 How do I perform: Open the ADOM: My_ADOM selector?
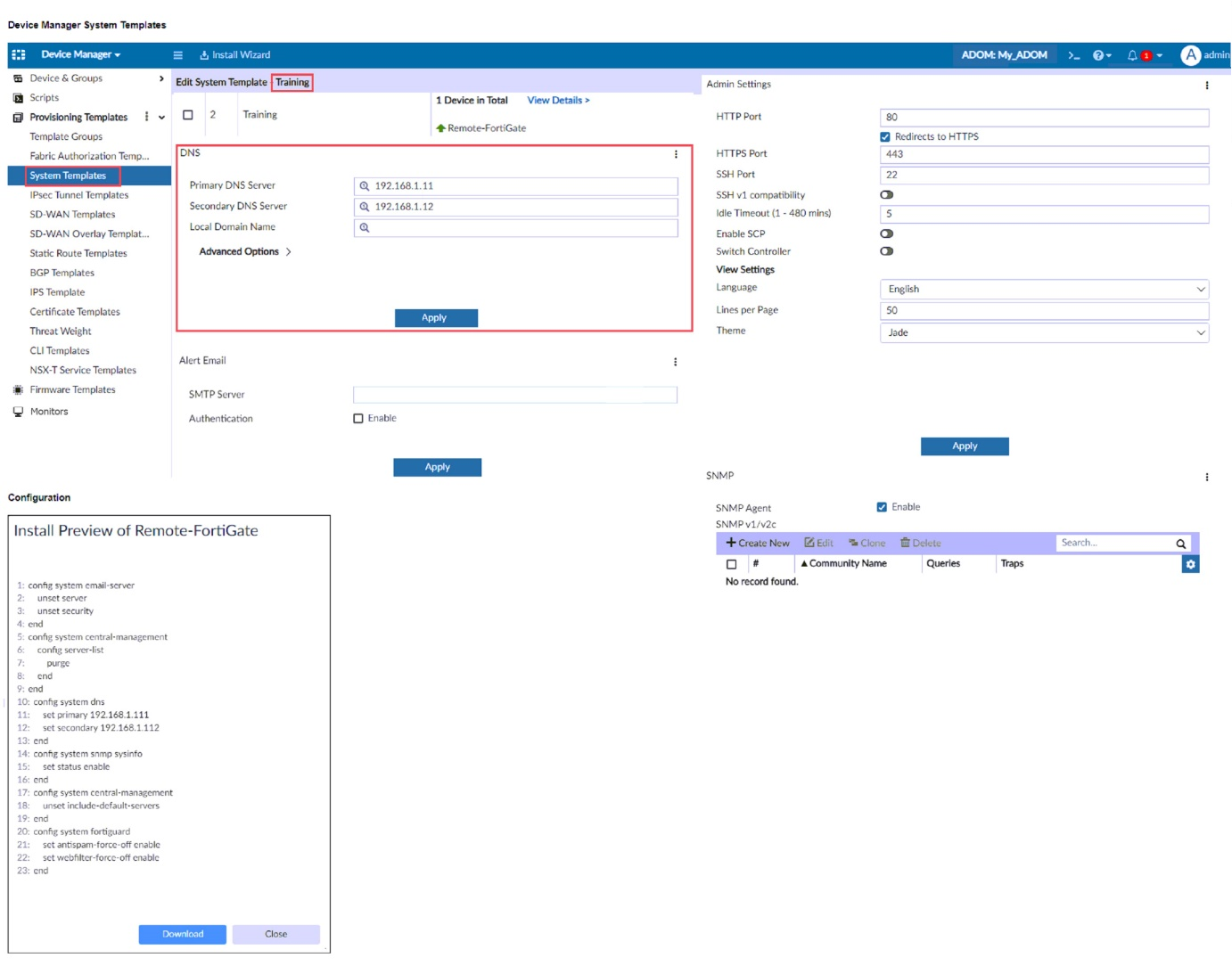pyautogui.click(x=1004, y=55)
